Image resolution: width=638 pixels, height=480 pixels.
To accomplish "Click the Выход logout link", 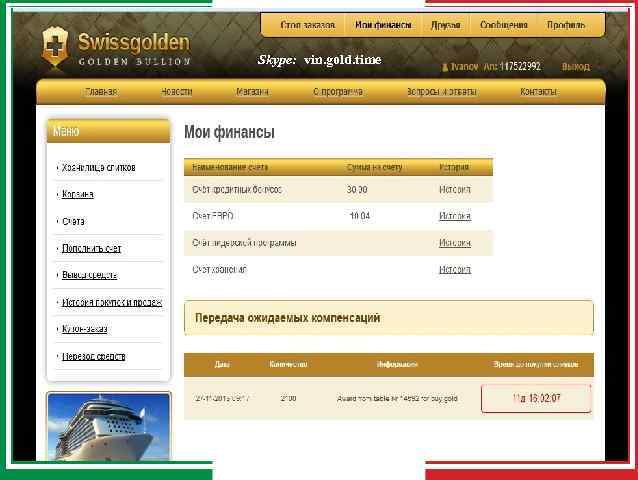I will pos(576,67).
